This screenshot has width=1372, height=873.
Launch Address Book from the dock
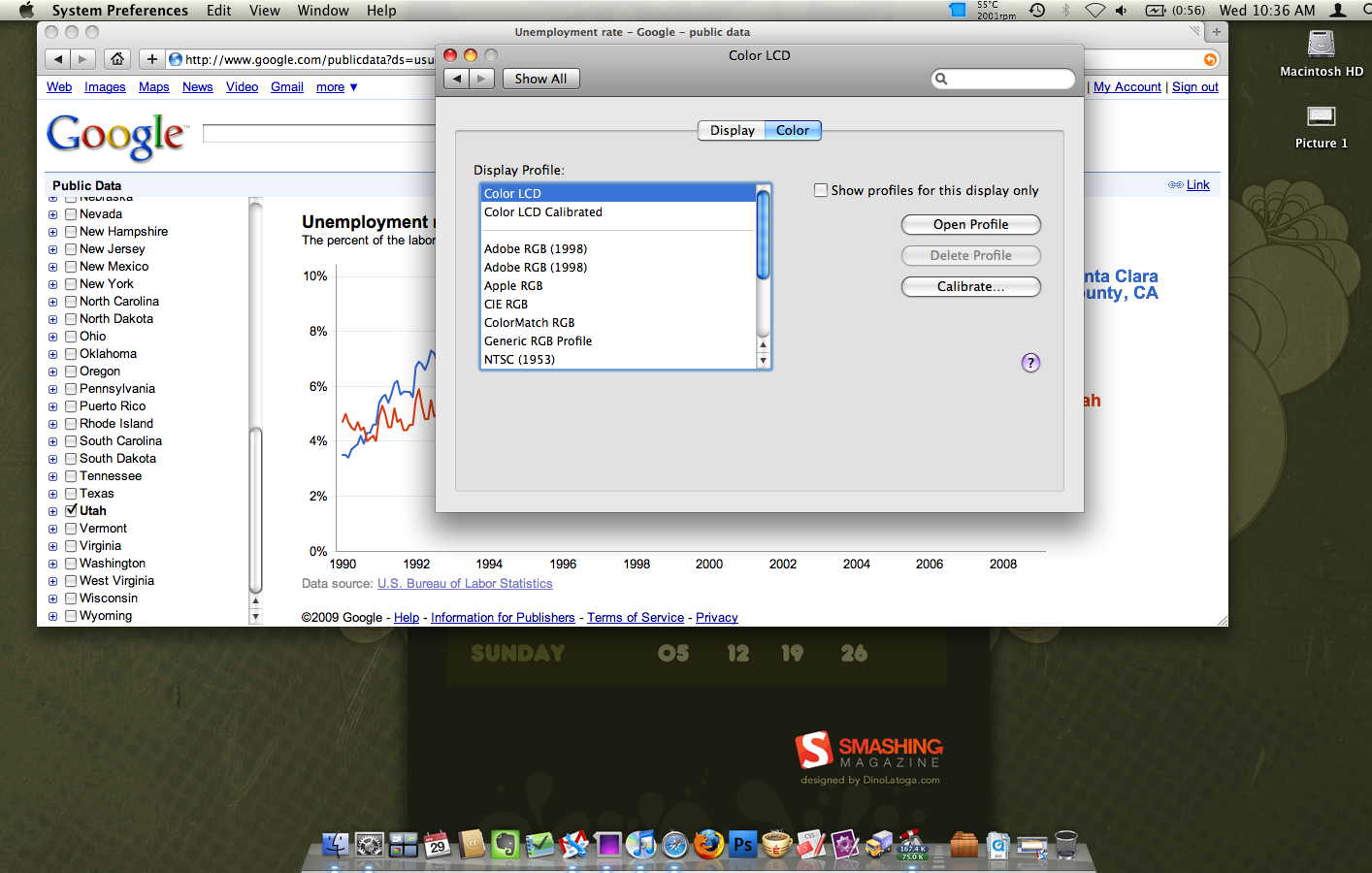pyautogui.click(x=472, y=845)
